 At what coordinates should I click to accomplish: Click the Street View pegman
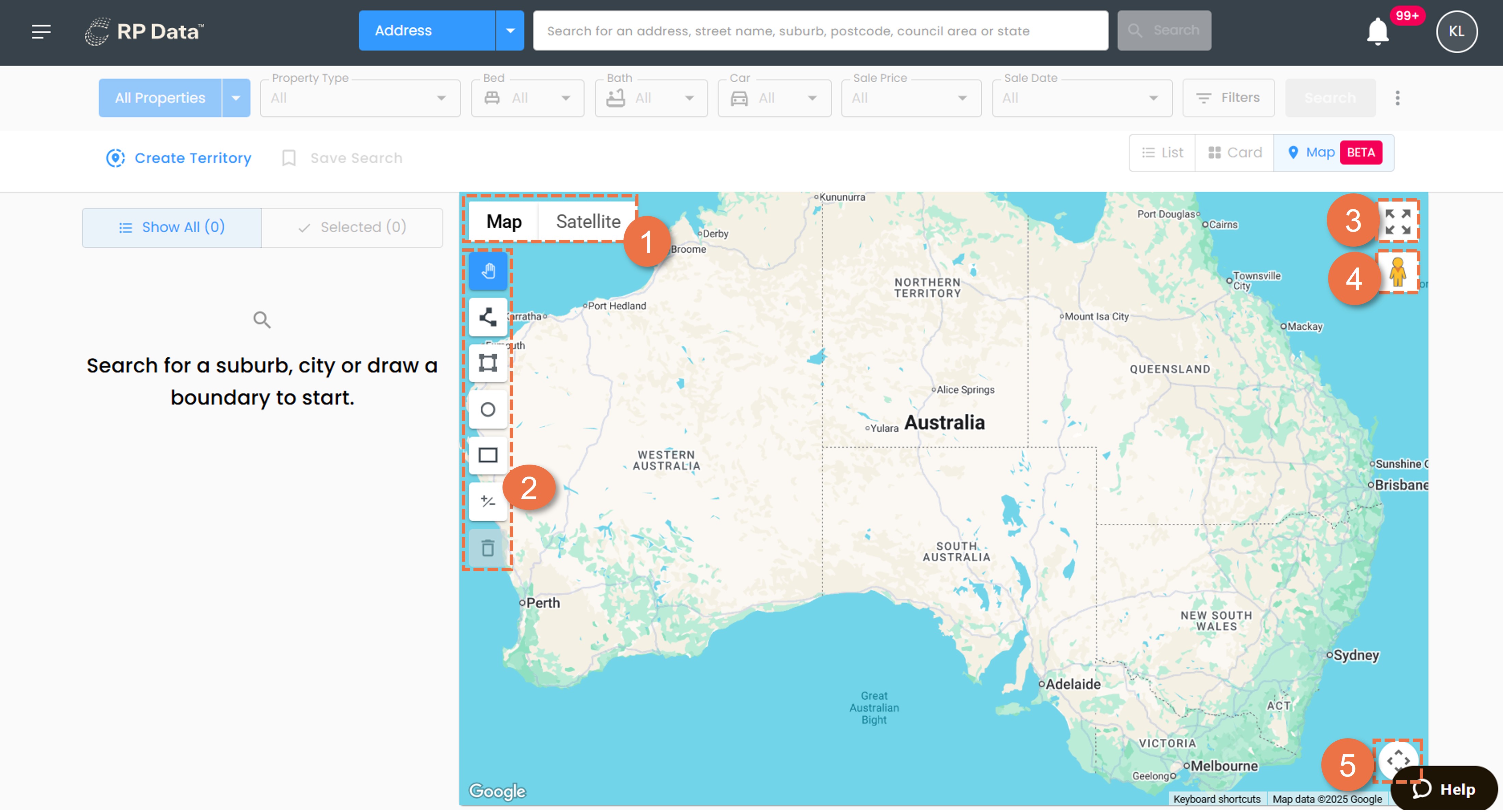tap(1397, 272)
